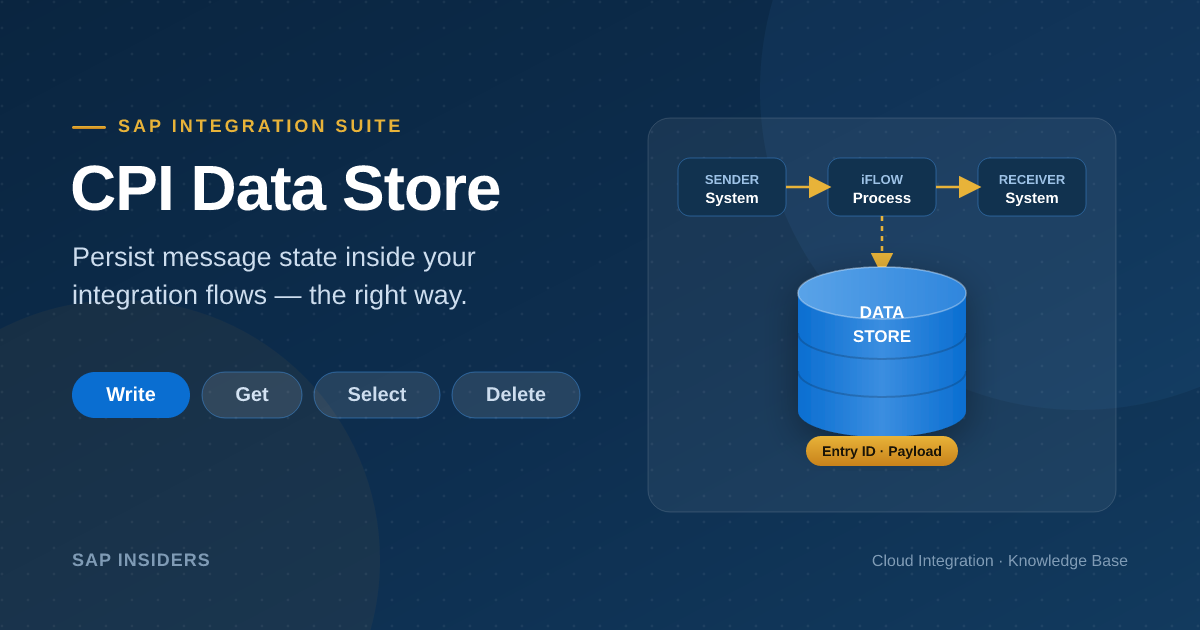Click the Receiver System box
Screen dimensions: 1200x630
pos(1032,187)
